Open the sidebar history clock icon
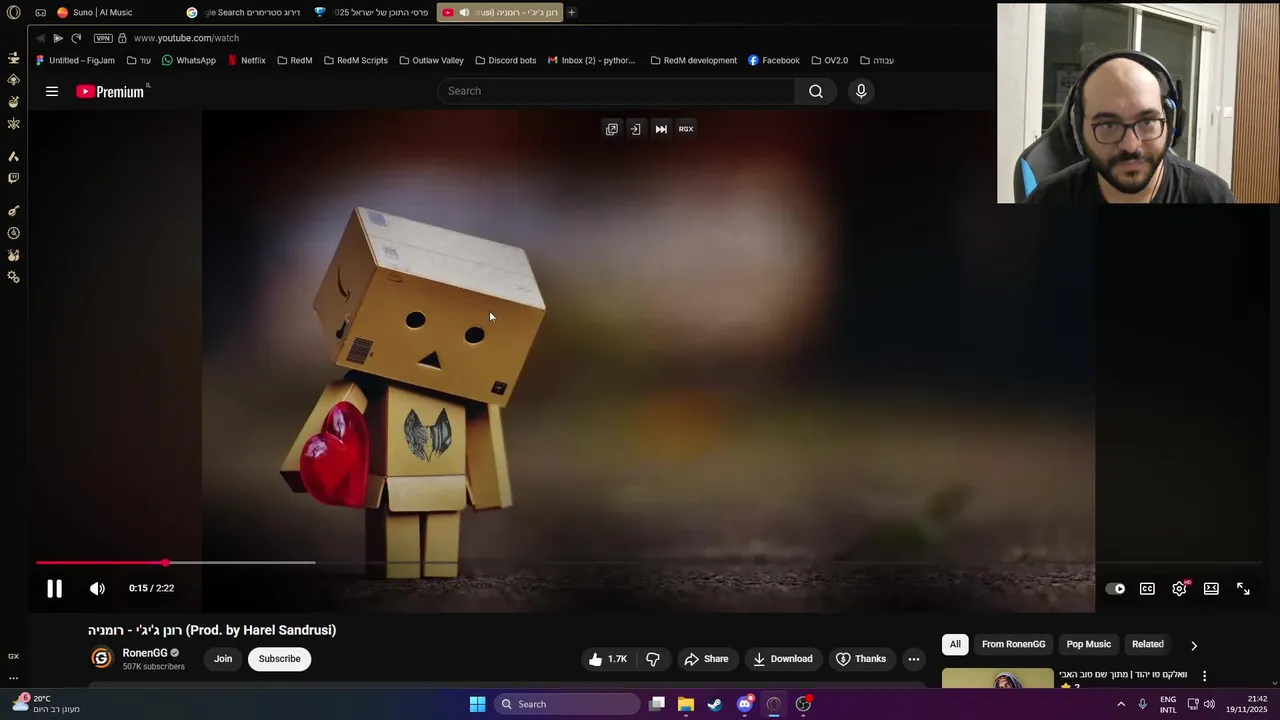 [13, 233]
